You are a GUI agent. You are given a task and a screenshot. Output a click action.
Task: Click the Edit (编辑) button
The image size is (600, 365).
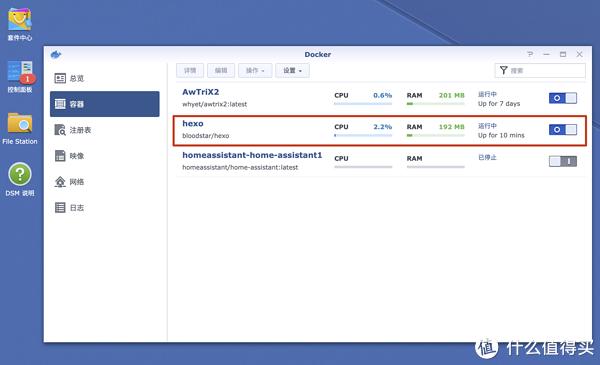(221, 70)
